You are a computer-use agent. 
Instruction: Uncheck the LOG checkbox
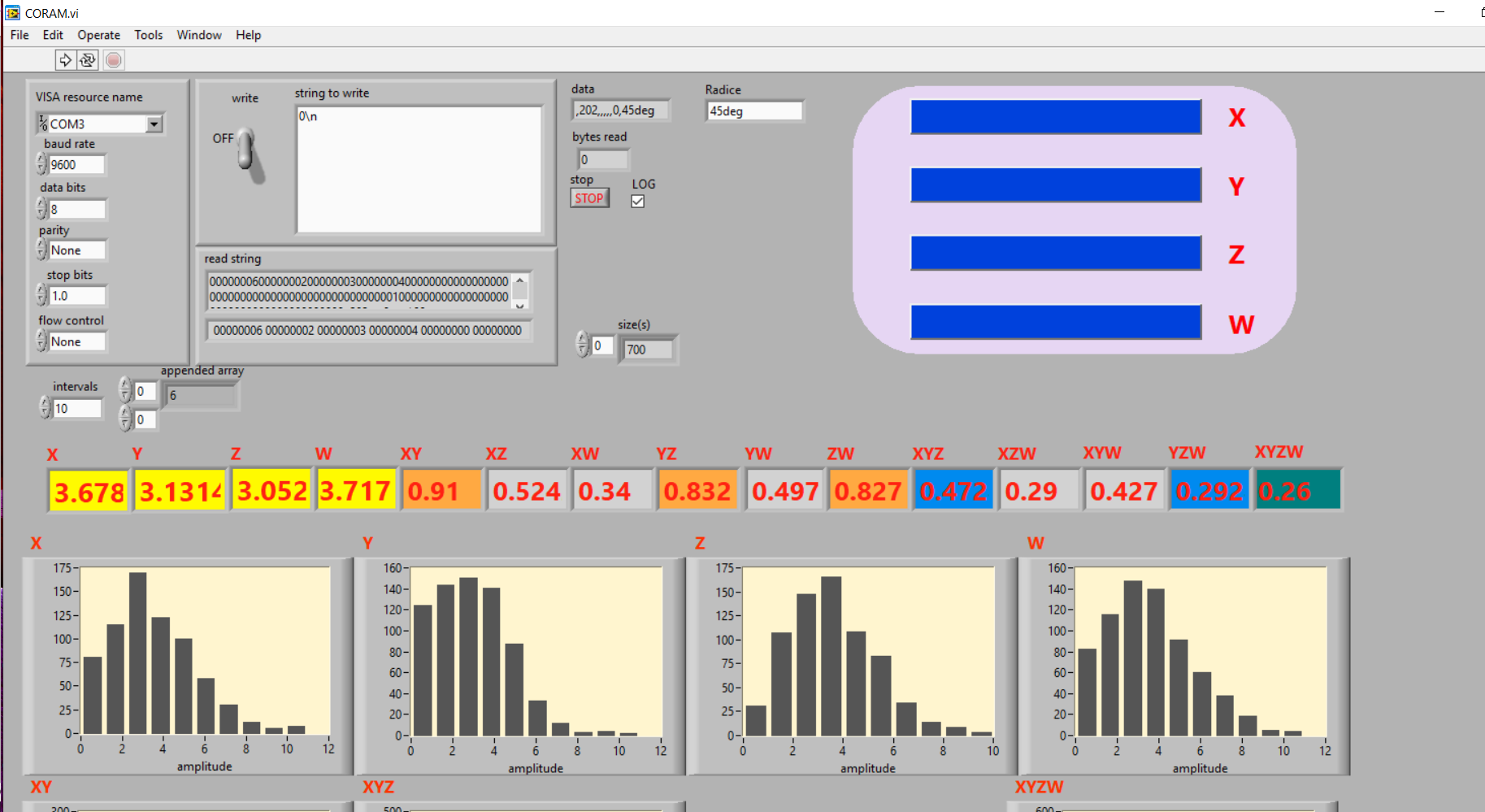click(638, 202)
